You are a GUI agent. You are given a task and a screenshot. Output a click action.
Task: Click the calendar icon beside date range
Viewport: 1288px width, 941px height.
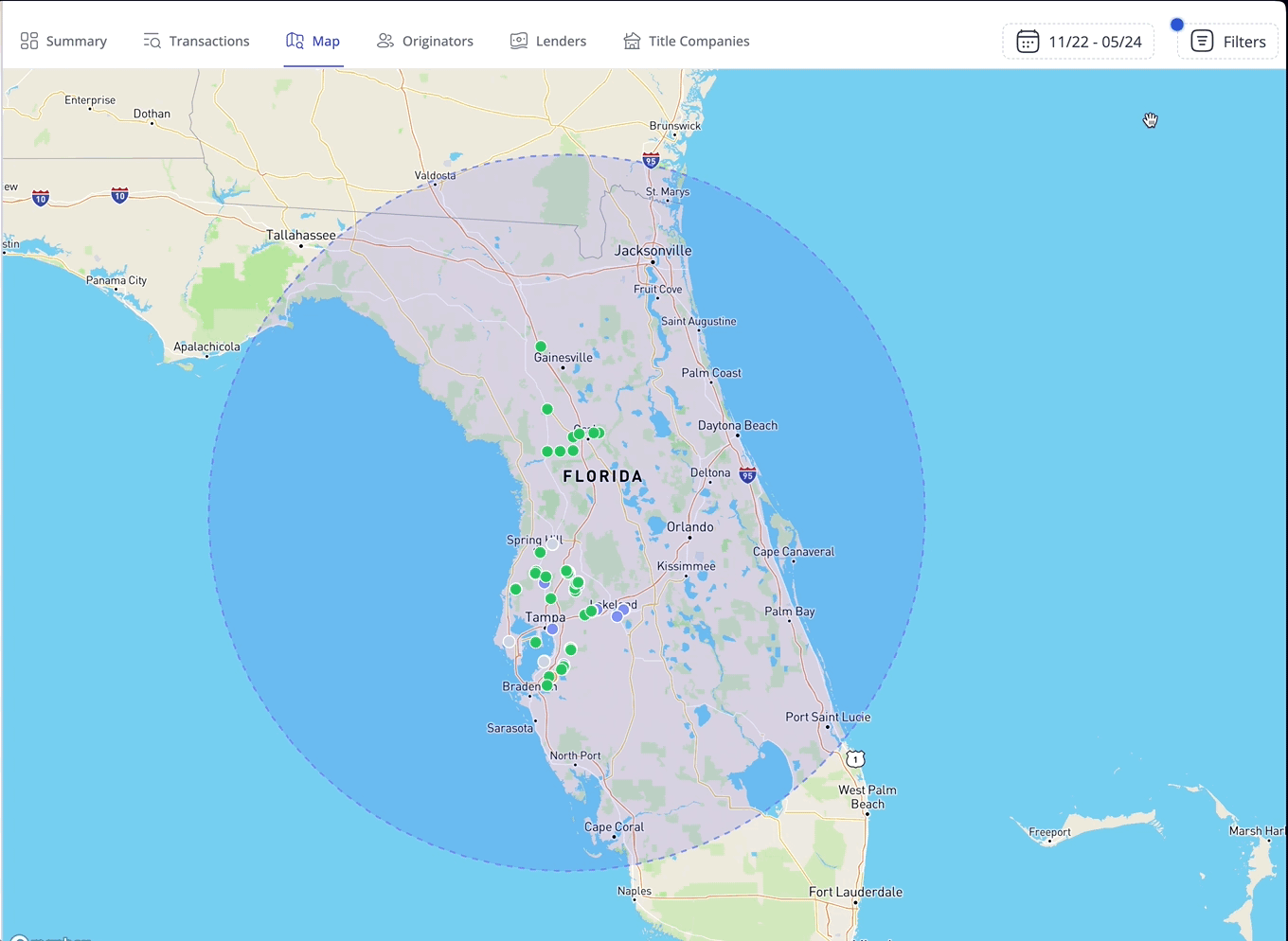(x=1028, y=42)
